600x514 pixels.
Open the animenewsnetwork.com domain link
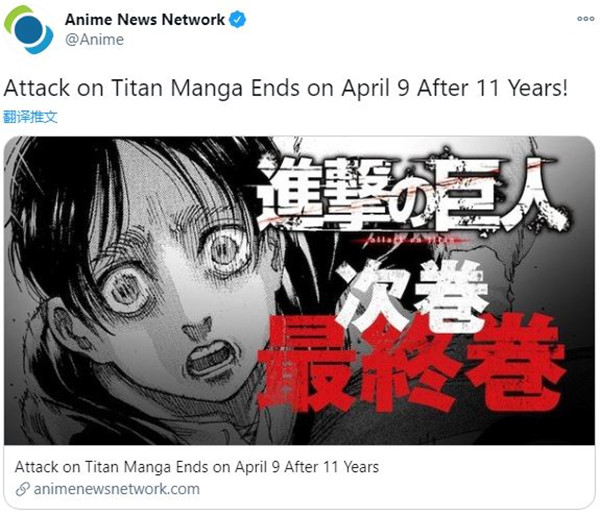coord(116,489)
